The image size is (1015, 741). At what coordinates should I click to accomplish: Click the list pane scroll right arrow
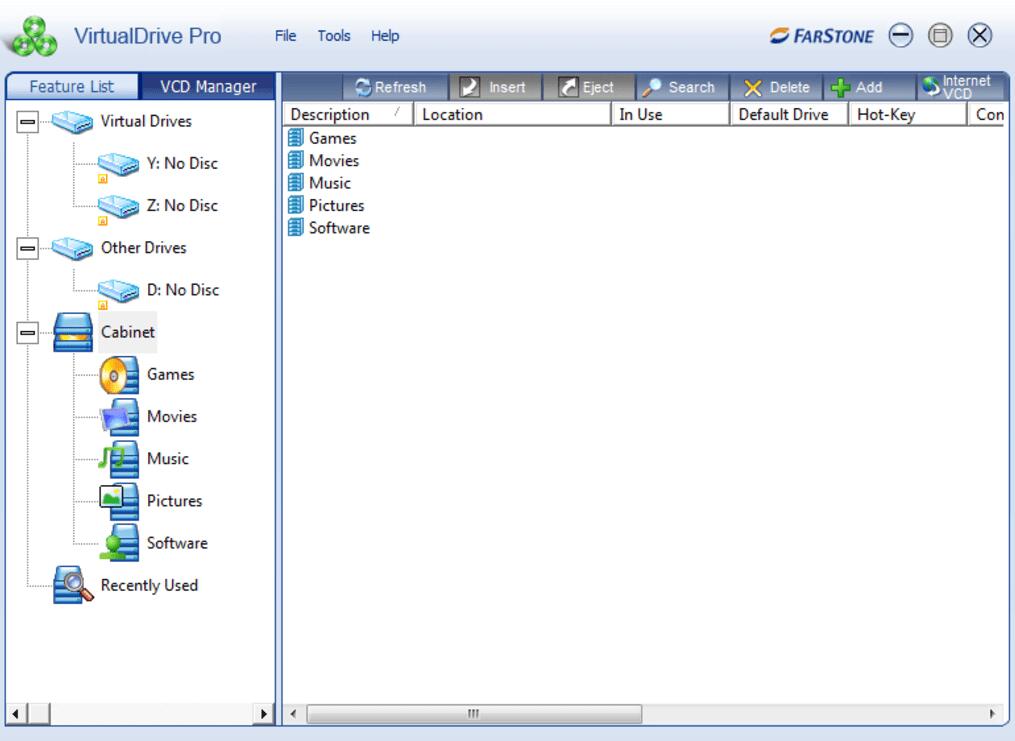coord(992,714)
